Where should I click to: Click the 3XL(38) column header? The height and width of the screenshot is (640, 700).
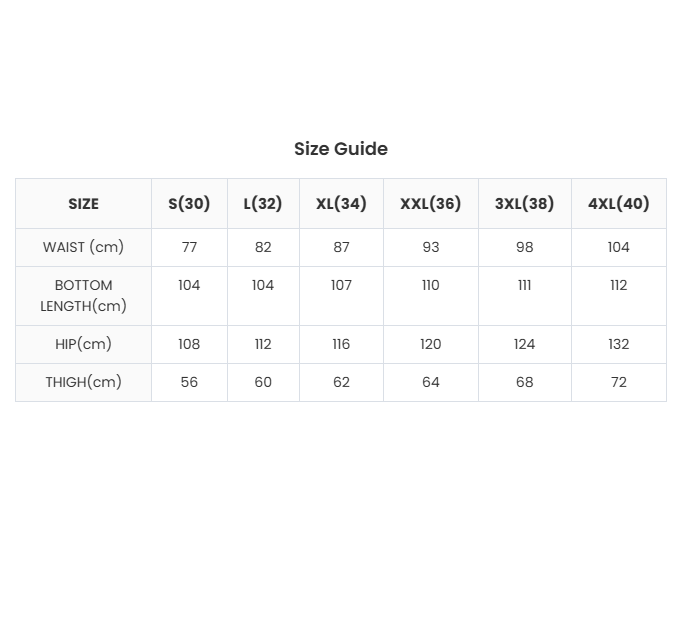[524, 204]
